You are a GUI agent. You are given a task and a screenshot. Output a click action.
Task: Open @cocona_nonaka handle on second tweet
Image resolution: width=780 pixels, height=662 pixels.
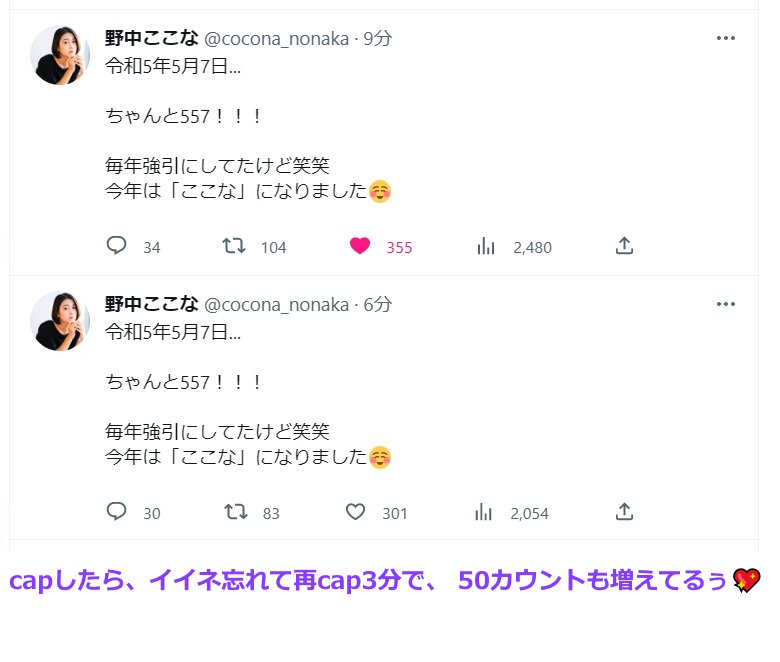[277, 305]
